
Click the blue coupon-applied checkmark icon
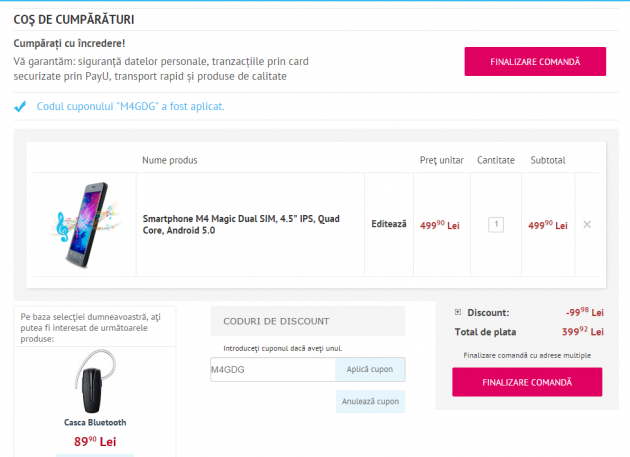pos(21,106)
